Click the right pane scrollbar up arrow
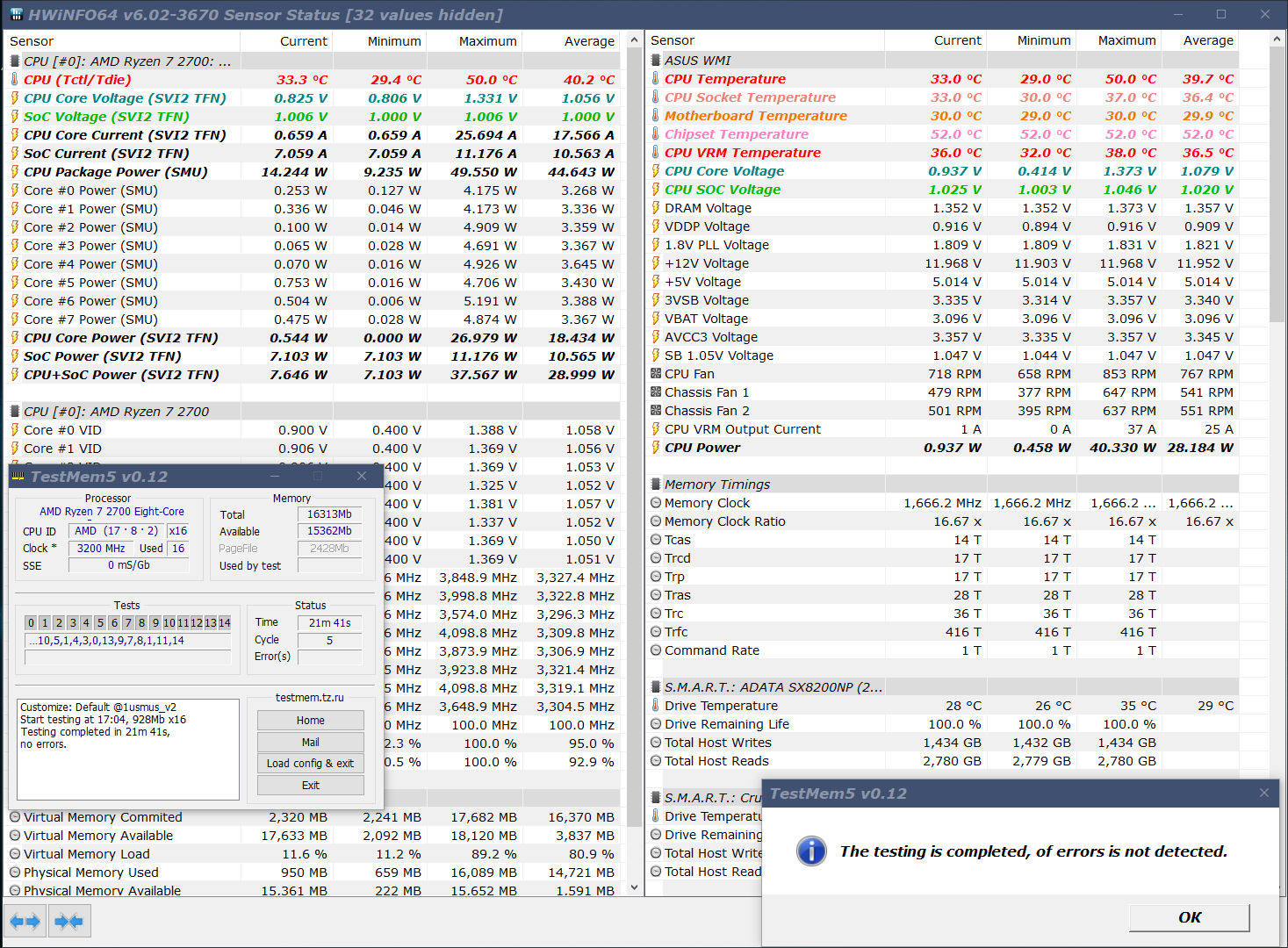This screenshot has width=1288, height=948. (1277, 39)
